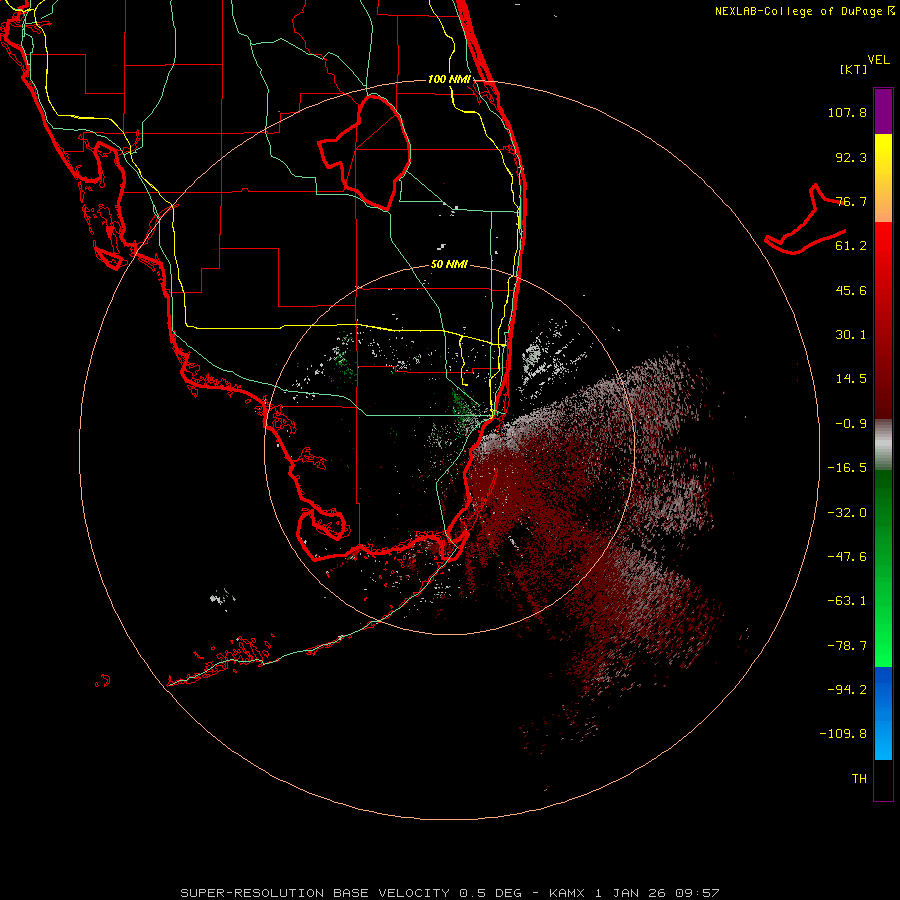Click the 50 NMI range ring label
Screen dimensions: 900x900
coord(449,265)
